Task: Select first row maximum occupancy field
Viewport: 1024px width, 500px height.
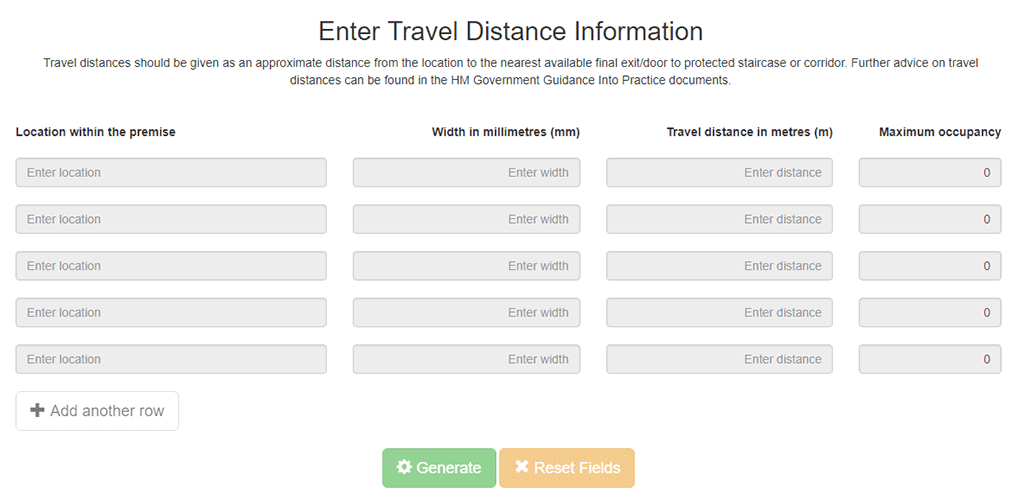Action: [930, 172]
